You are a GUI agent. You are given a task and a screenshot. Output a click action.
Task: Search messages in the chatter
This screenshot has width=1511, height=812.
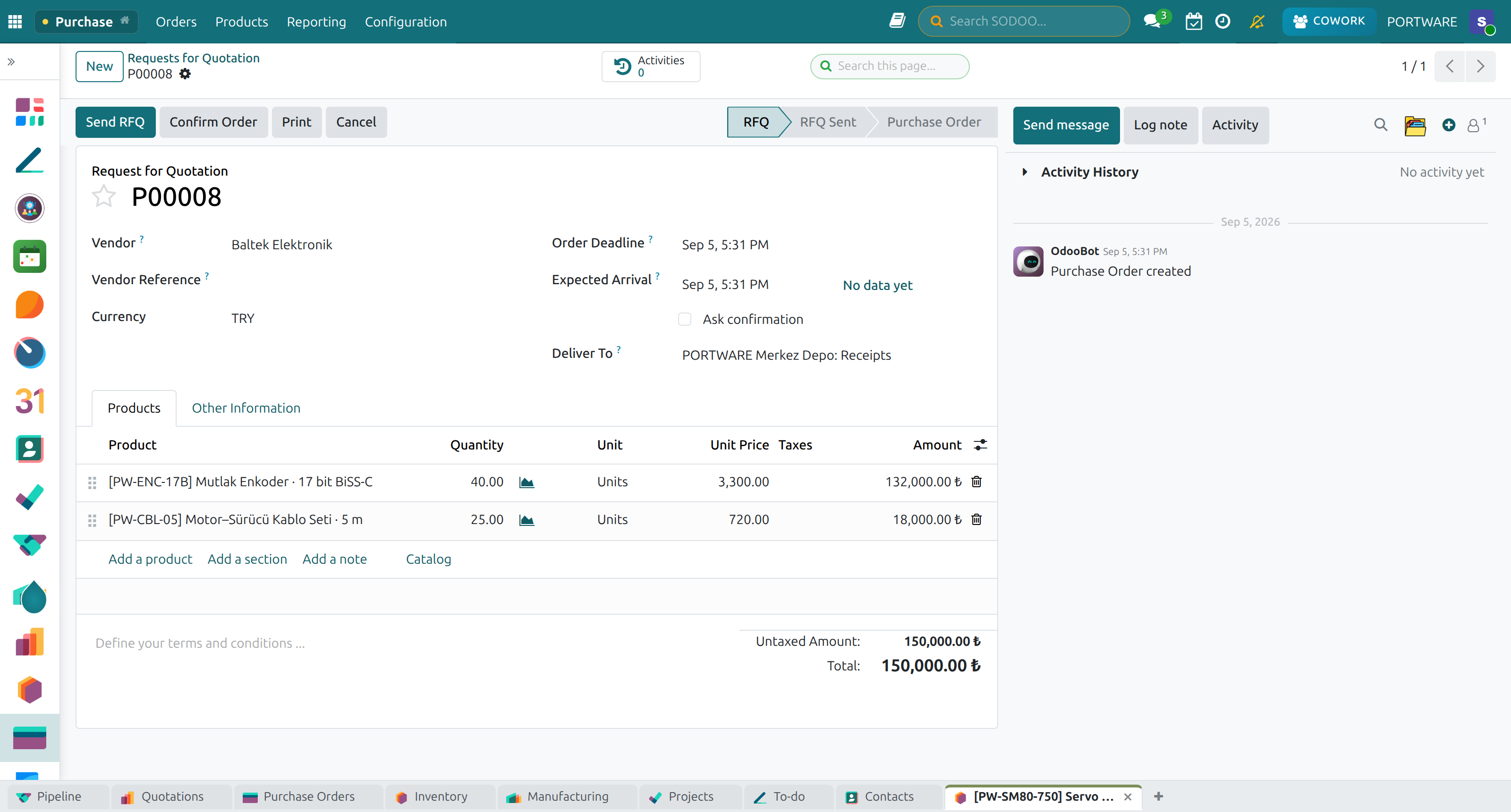(x=1380, y=125)
